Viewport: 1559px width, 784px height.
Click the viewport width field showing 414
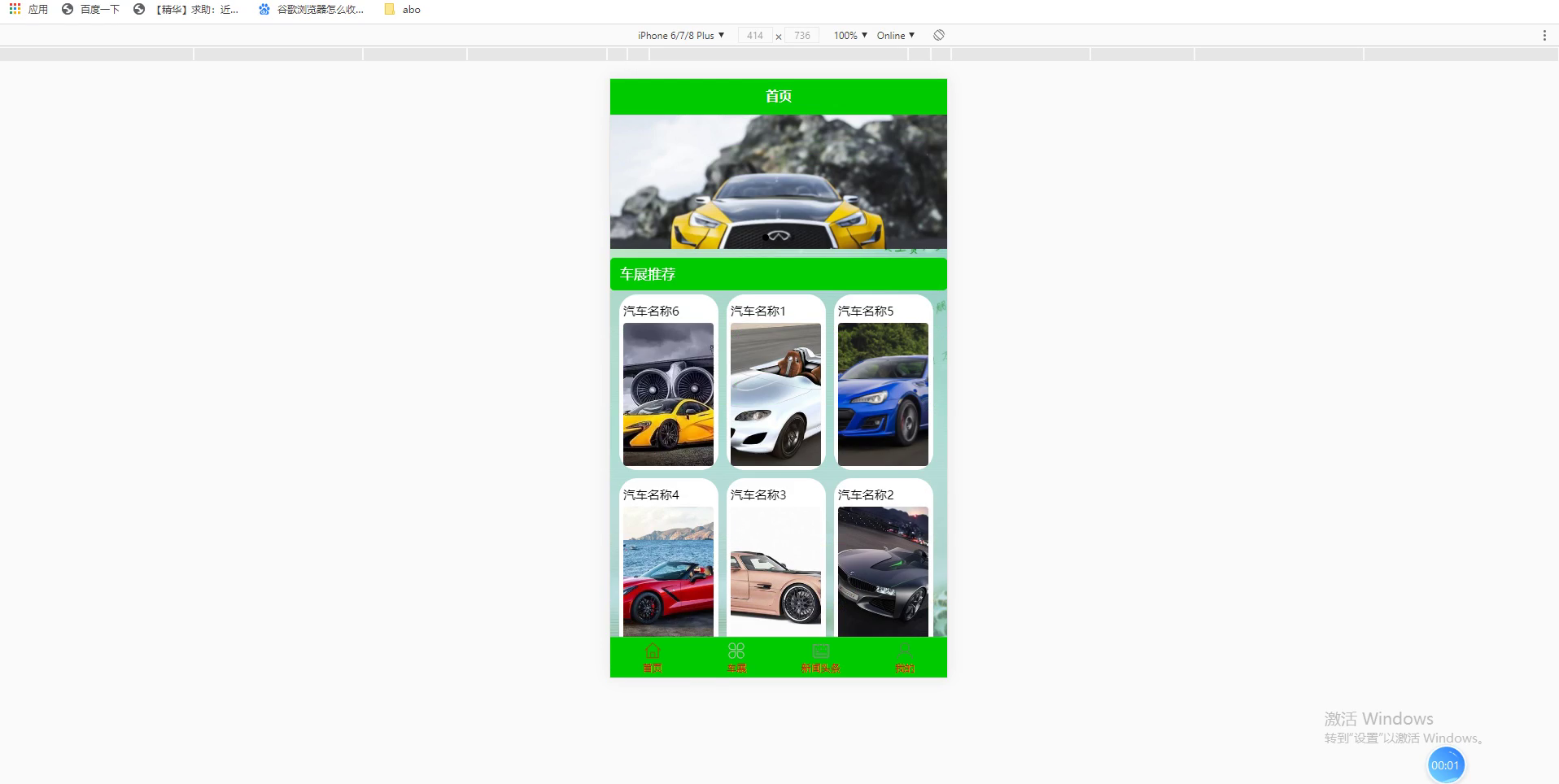[x=755, y=35]
